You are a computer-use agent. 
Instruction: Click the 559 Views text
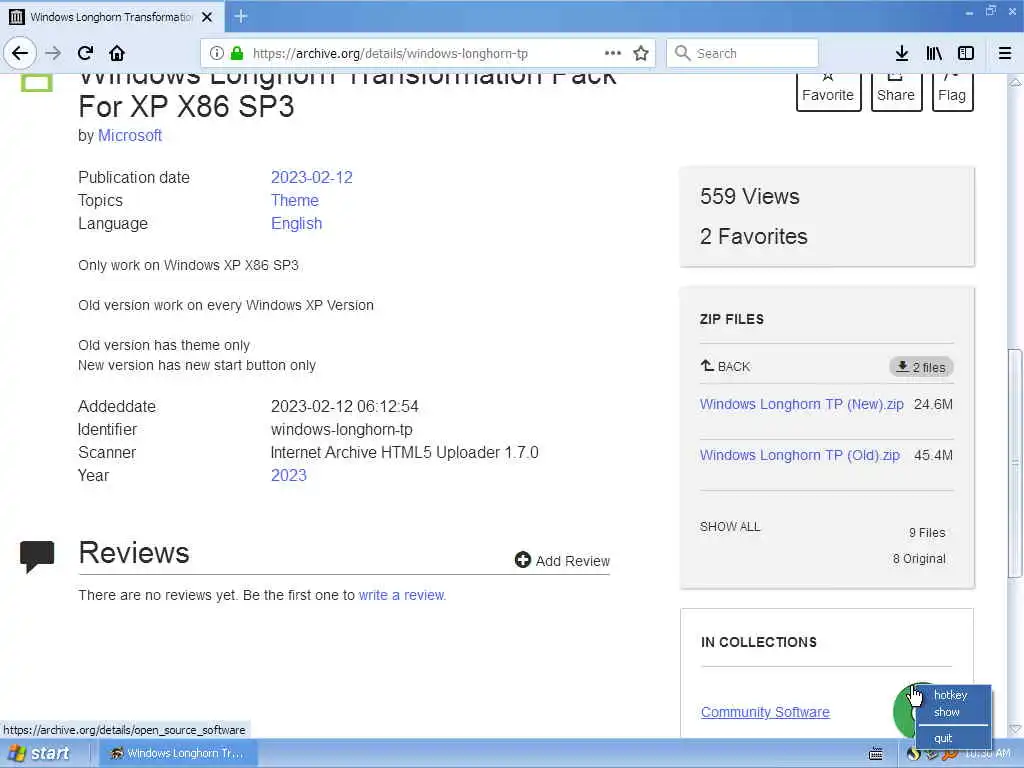[750, 197]
